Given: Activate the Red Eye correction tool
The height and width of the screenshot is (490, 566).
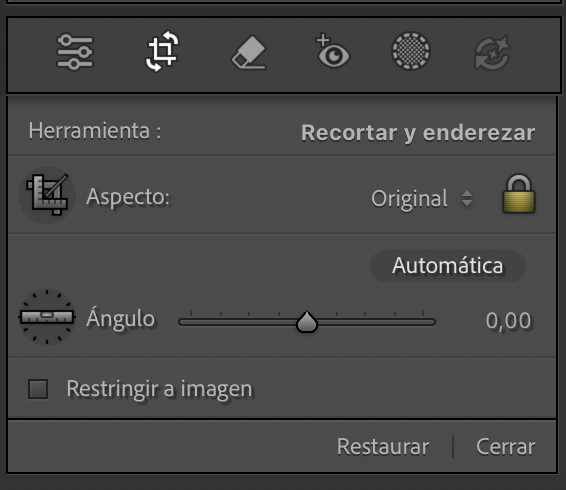Looking at the screenshot, I should tap(332, 51).
